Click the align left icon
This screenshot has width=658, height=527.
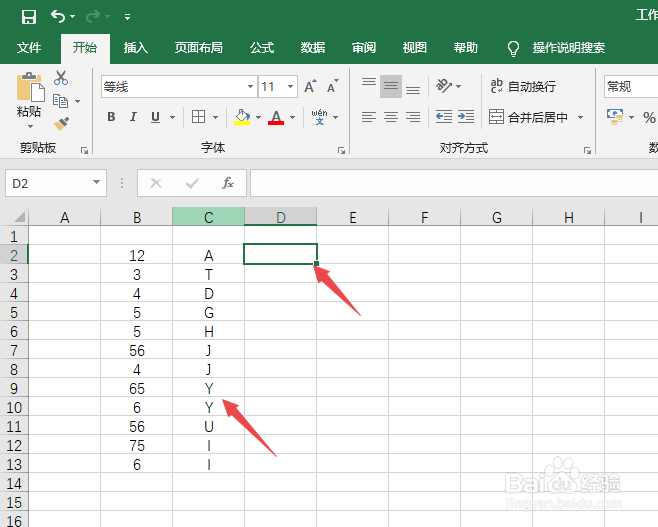369,117
